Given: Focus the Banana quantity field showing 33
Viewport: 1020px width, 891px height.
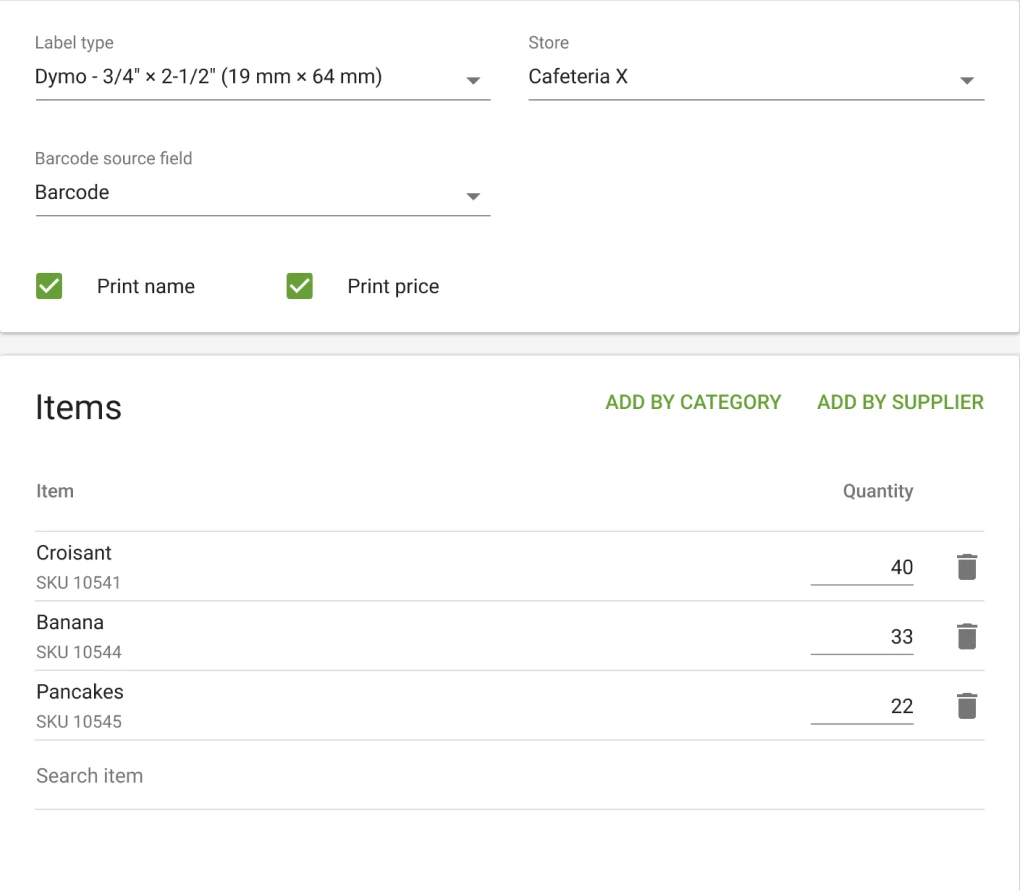Looking at the screenshot, I should (862, 637).
